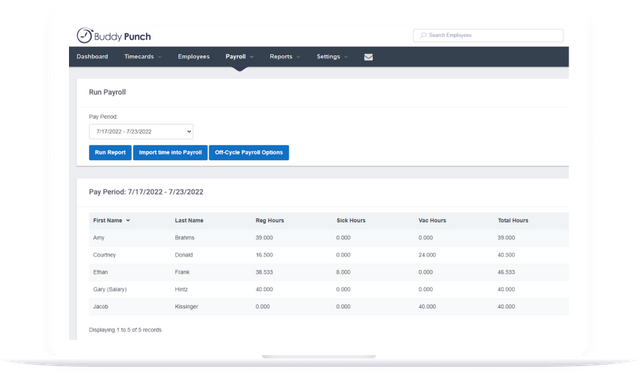Expand the Reports dropdown chevron

click(298, 57)
